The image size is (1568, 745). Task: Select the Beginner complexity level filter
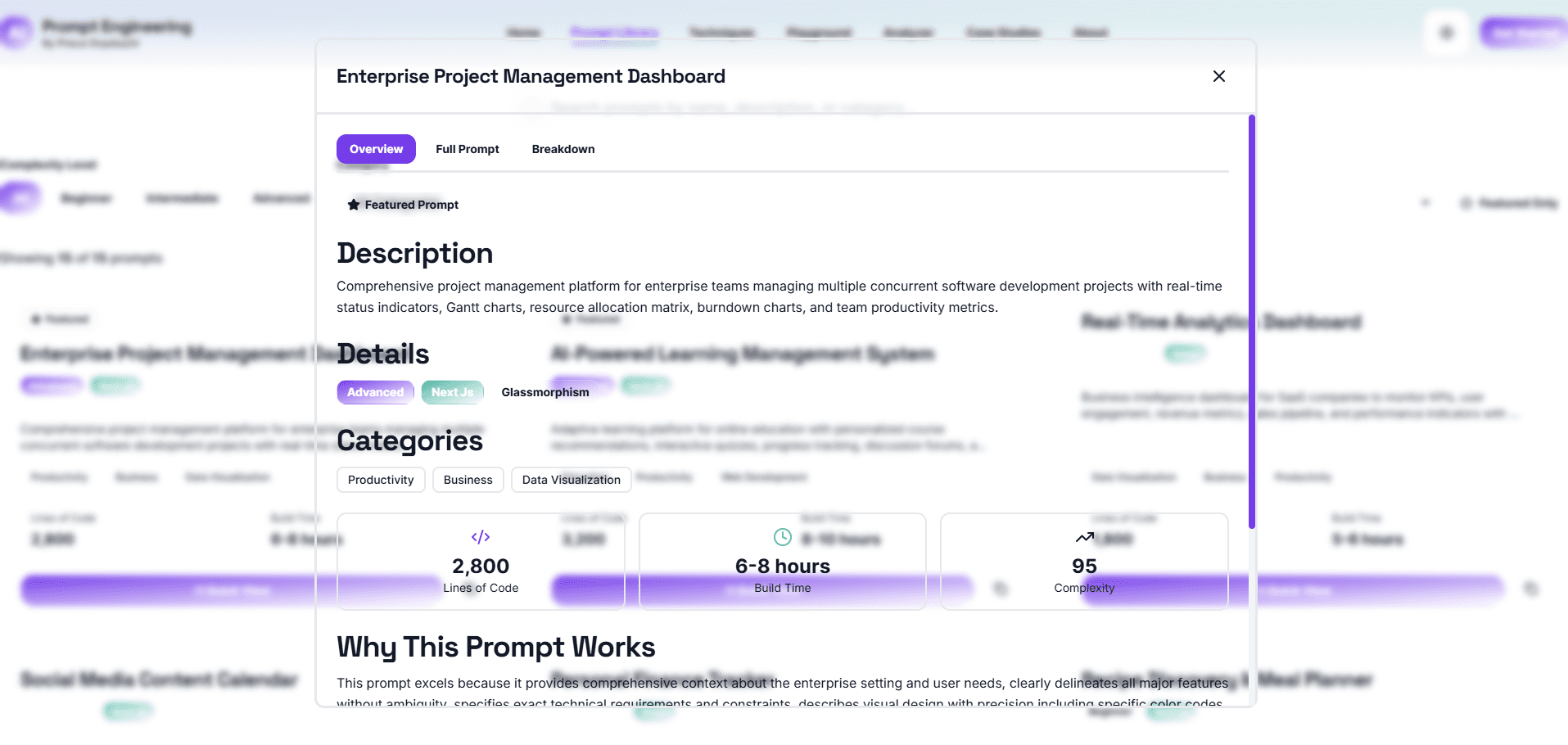point(85,198)
